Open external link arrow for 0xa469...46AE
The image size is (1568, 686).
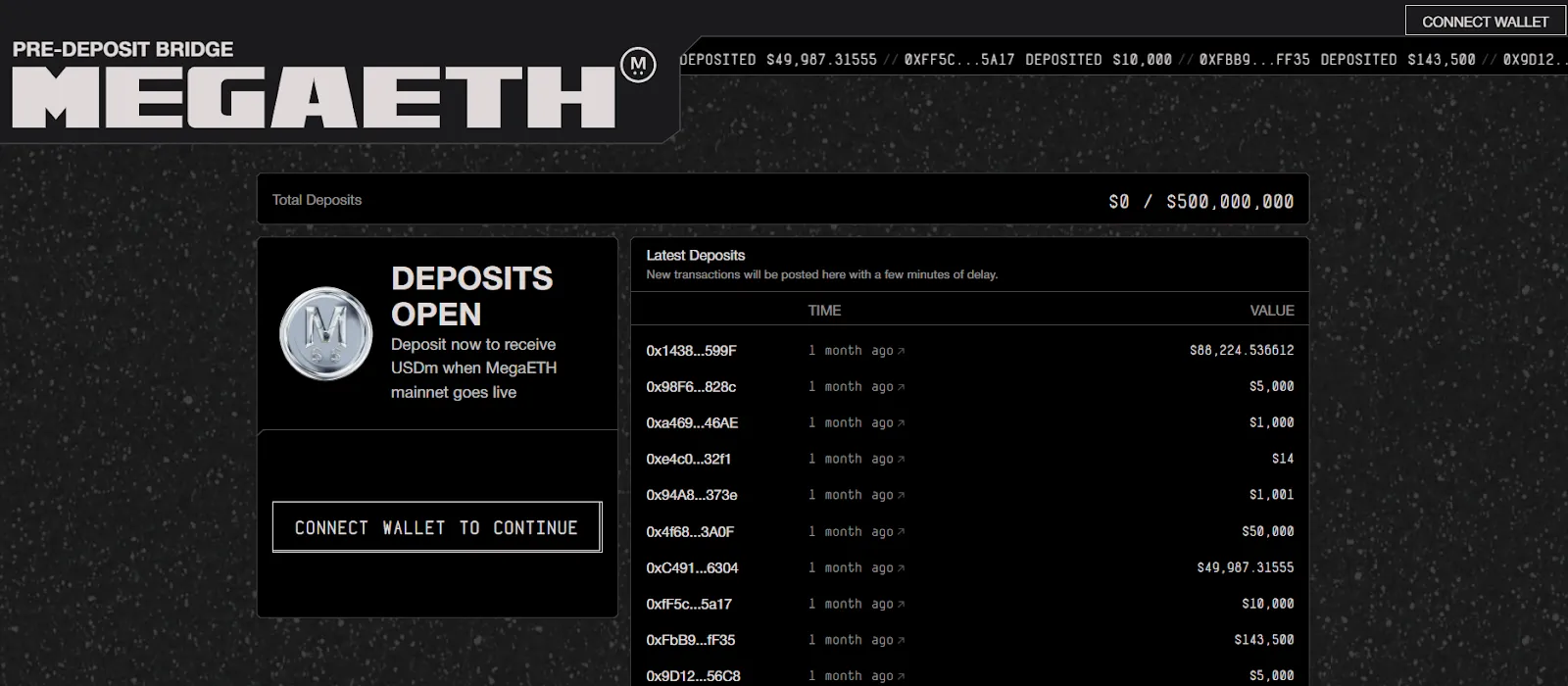902,423
